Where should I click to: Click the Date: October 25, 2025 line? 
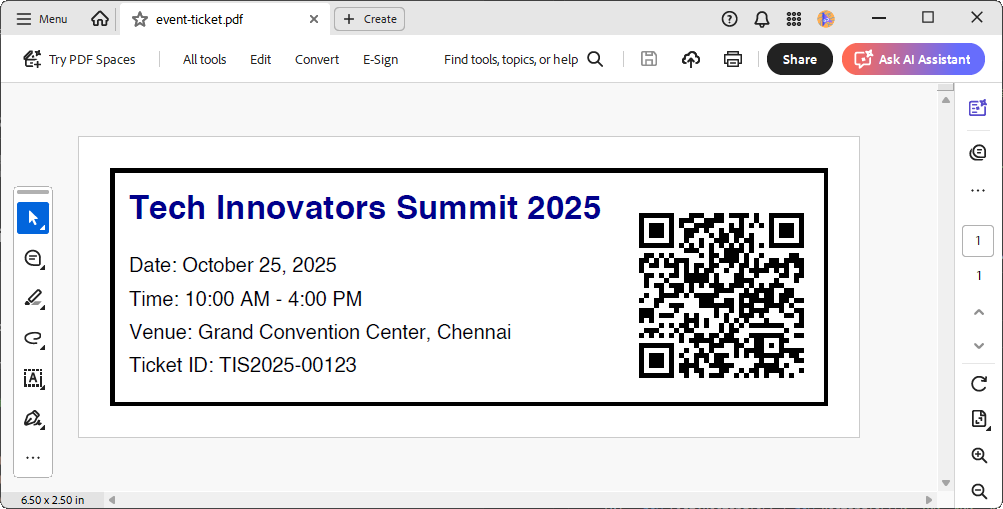233,265
